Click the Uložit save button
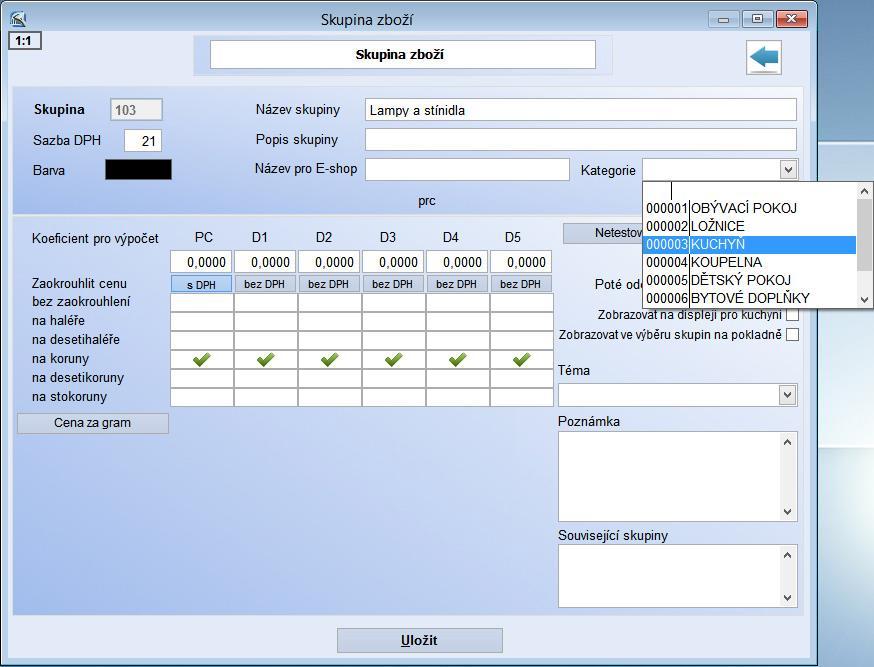874x667 pixels. [420, 640]
